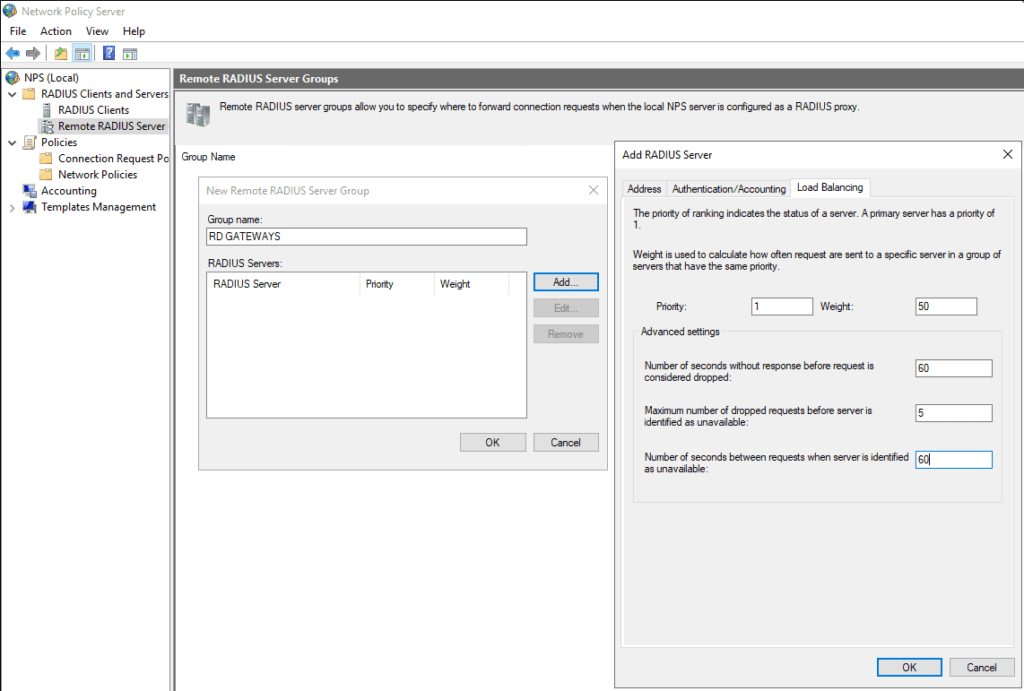
Task: Select RADIUS Clients in console tree
Action: (x=93, y=110)
